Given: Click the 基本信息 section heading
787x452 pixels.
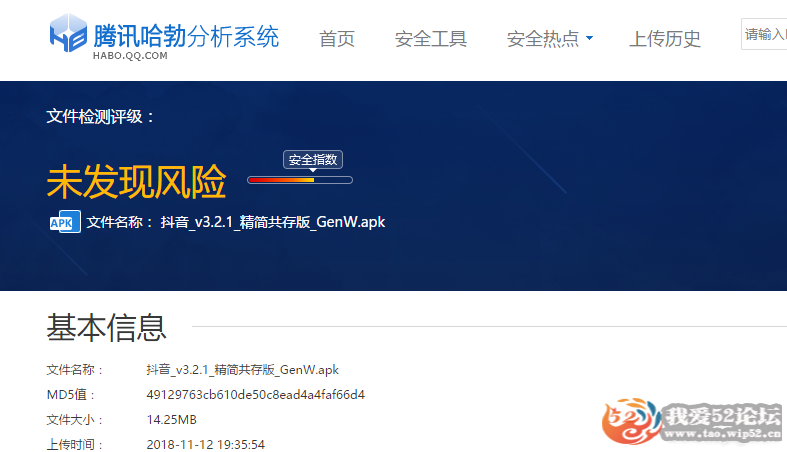Looking at the screenshot, I should [x=106, y=328].
